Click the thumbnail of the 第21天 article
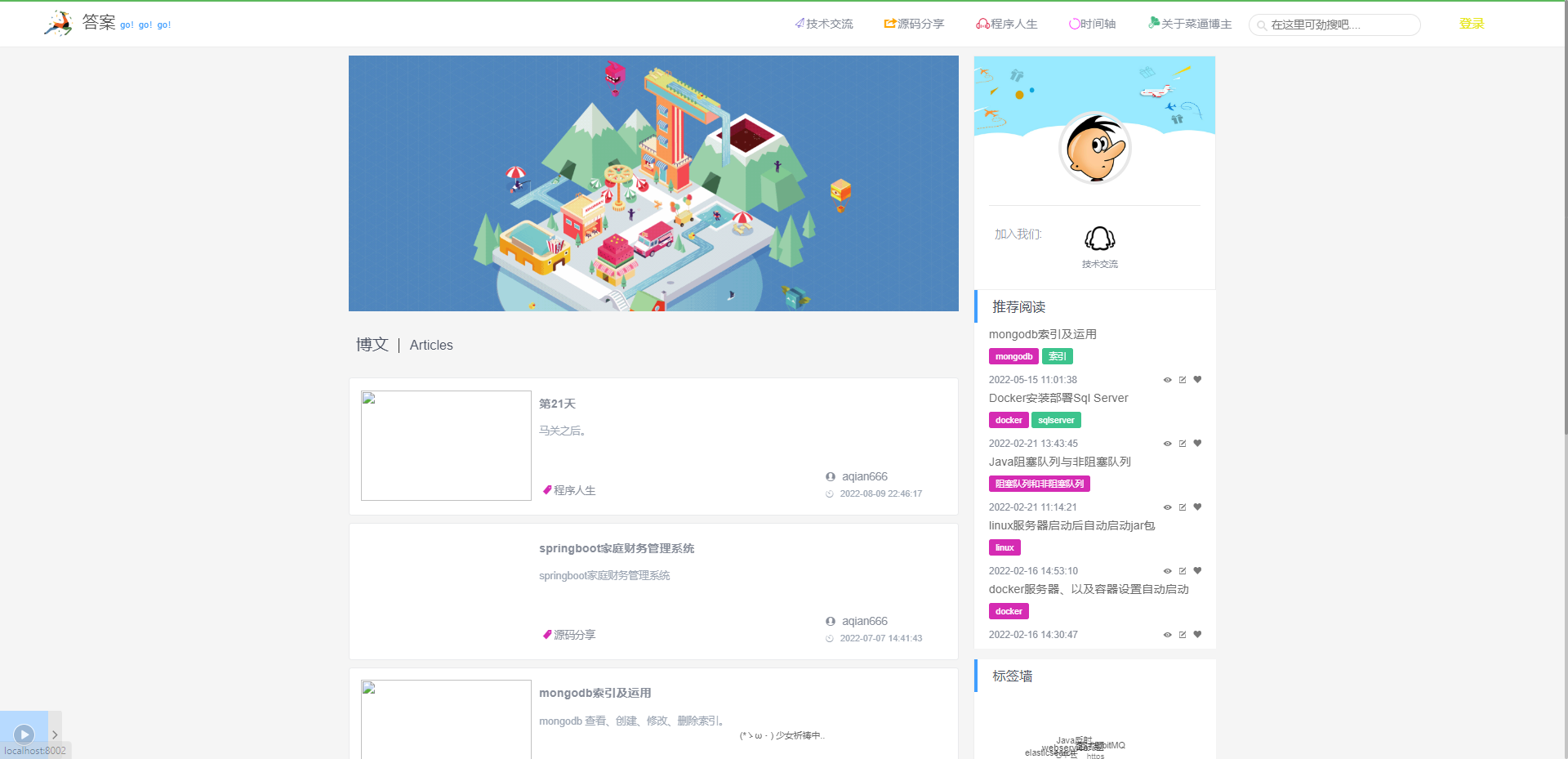Image resolution: width=1568 pixels, height=759 pixels. (x=446, y=445)
